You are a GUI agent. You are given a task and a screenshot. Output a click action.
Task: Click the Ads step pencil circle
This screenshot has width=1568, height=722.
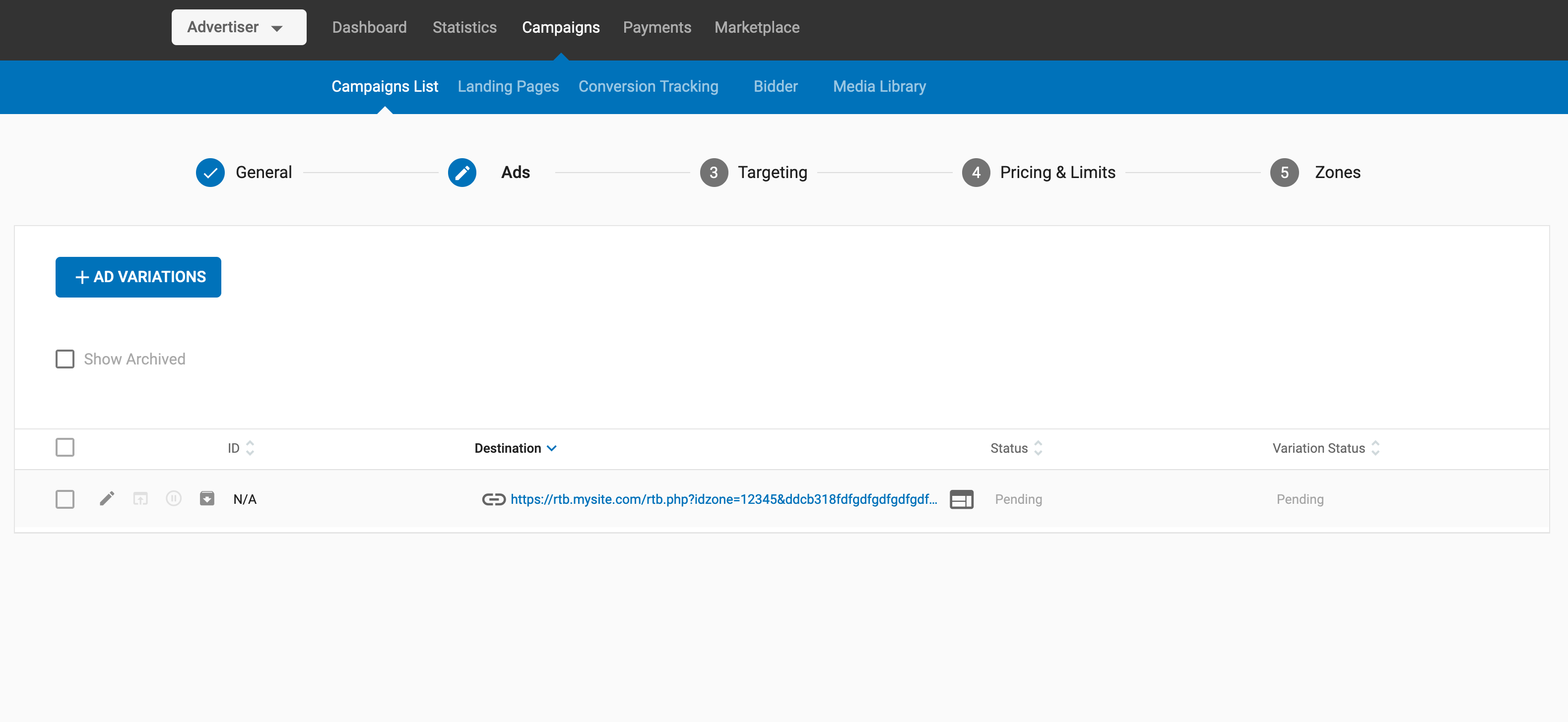[x=462, y=172]
